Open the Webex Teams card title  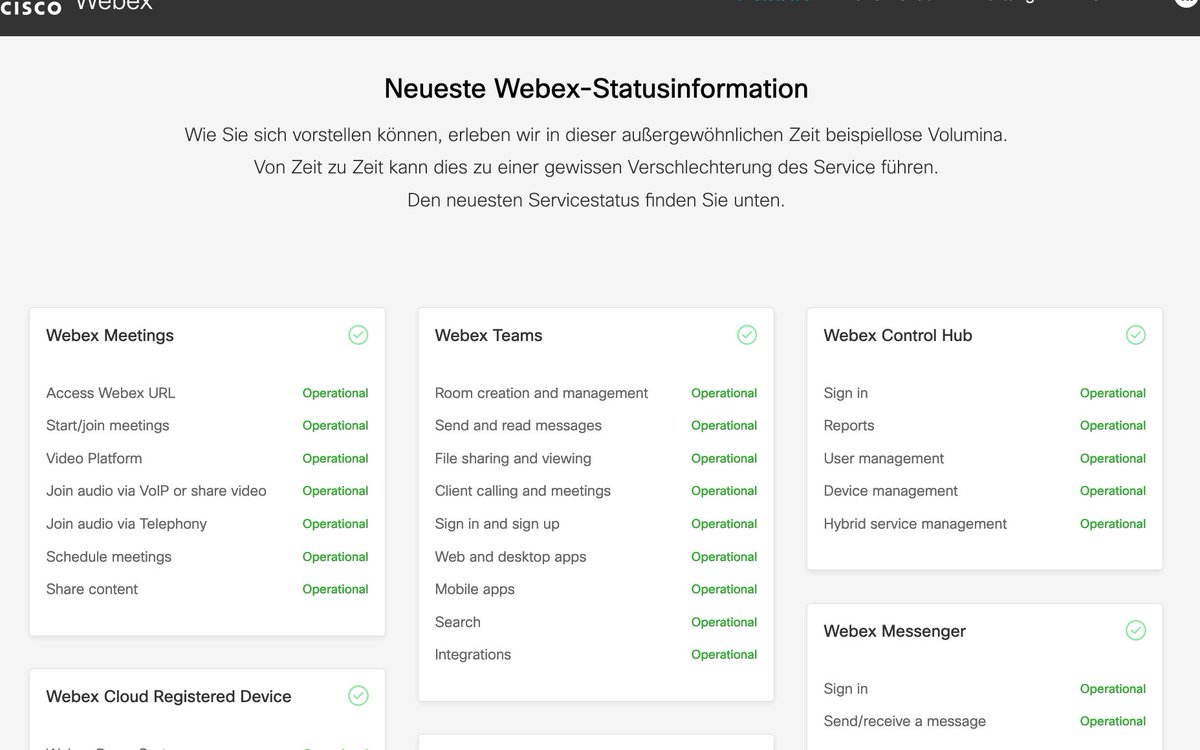point(489,336)
